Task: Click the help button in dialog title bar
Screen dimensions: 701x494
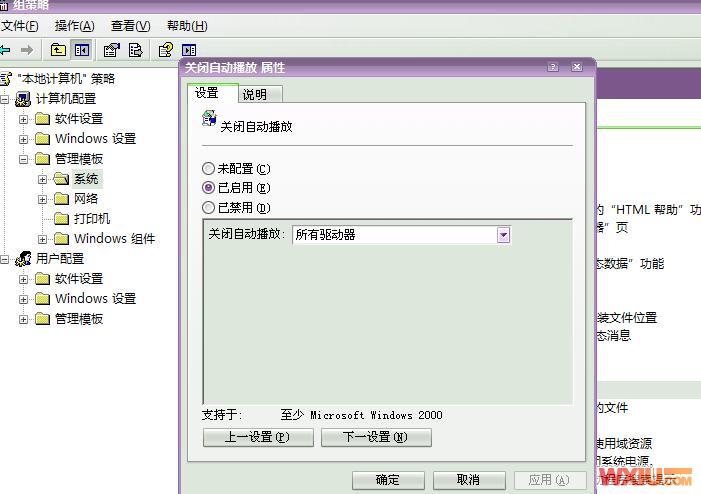Action: [553, 67]
